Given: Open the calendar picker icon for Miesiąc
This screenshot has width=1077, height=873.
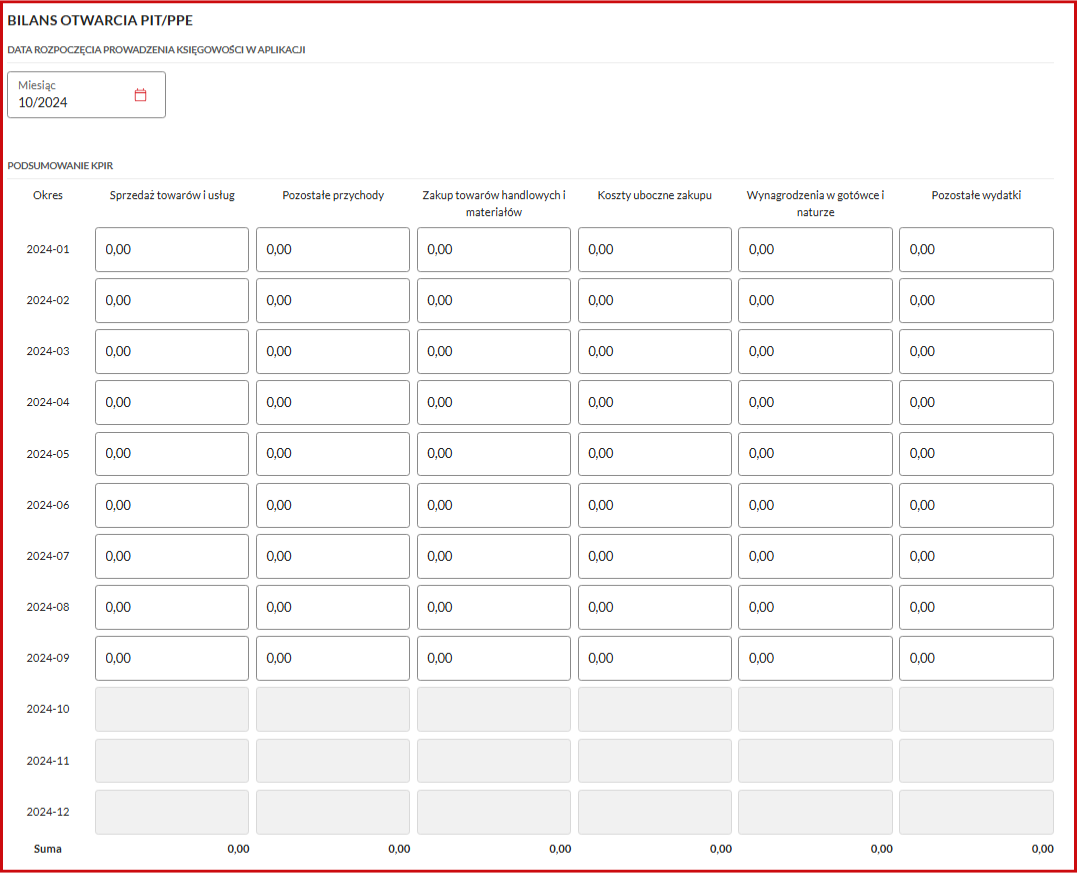Looking at the screenshot, I should click(141, 95).
